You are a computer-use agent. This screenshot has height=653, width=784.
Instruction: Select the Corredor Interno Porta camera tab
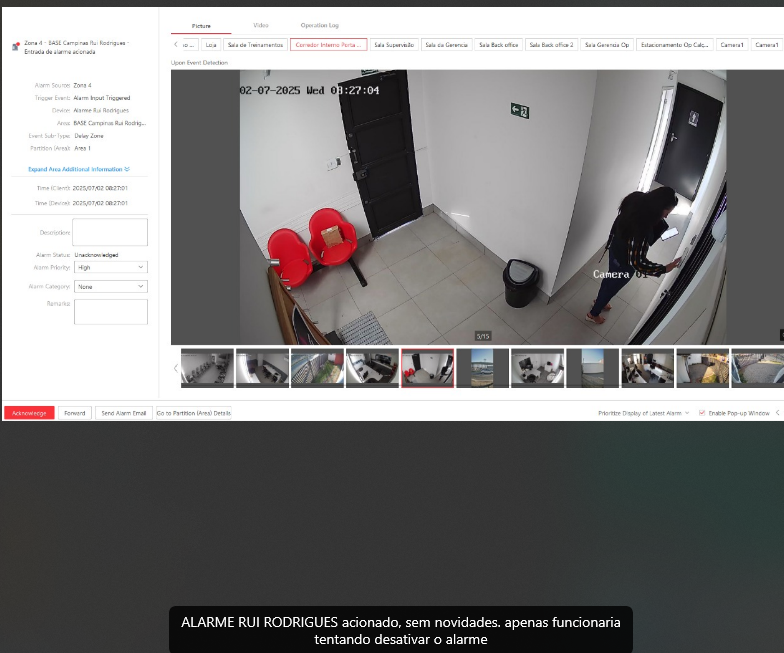point(328,44)
